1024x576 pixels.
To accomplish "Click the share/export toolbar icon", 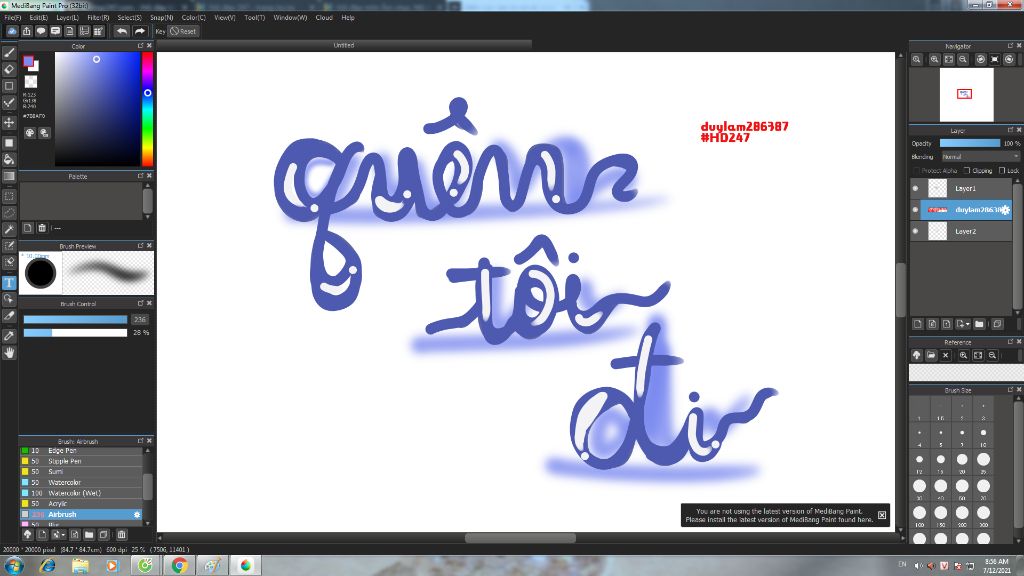I will coord(27,31).
